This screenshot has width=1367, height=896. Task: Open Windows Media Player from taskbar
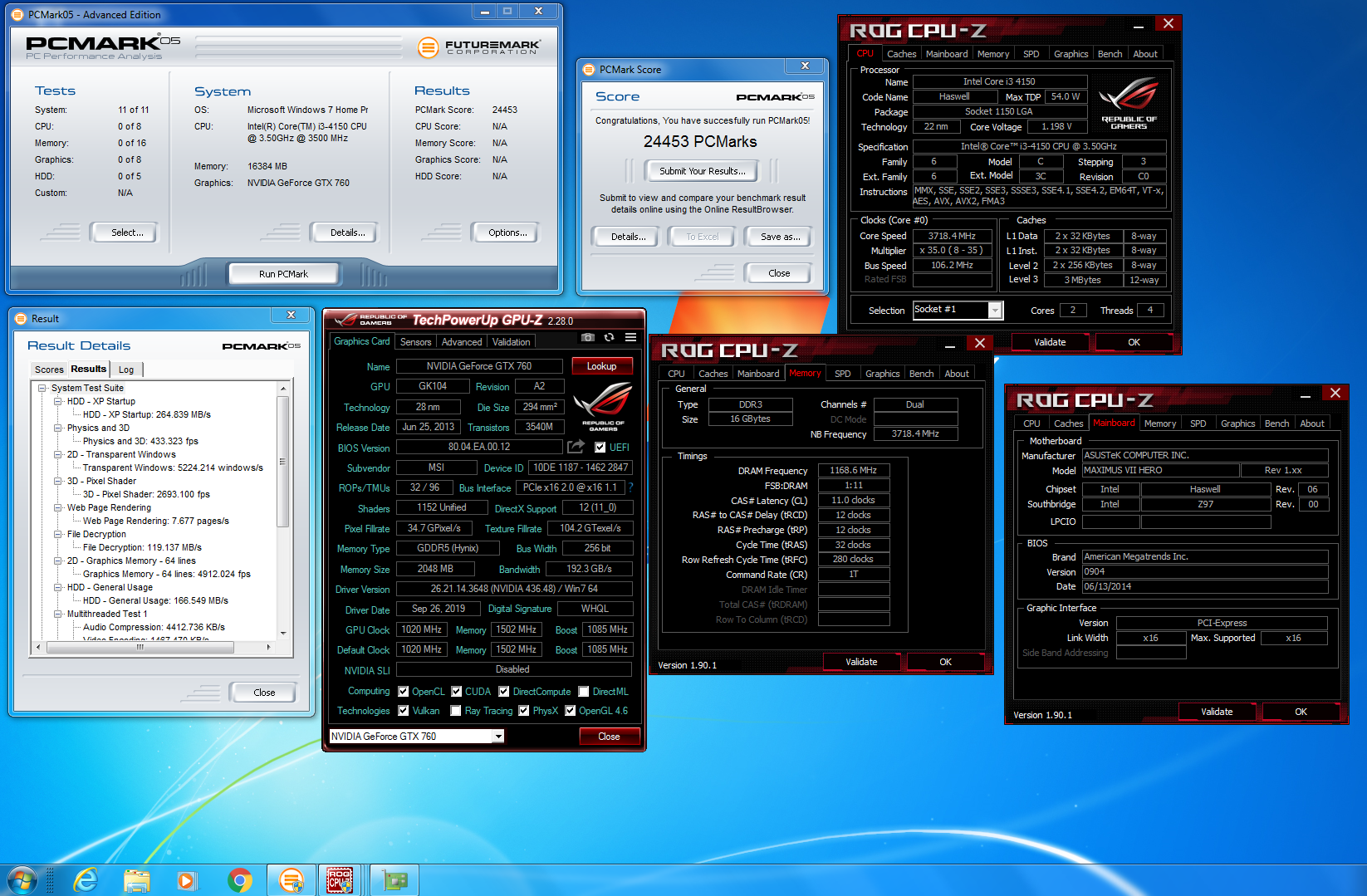pyautogui.click(x=187, y=880)
